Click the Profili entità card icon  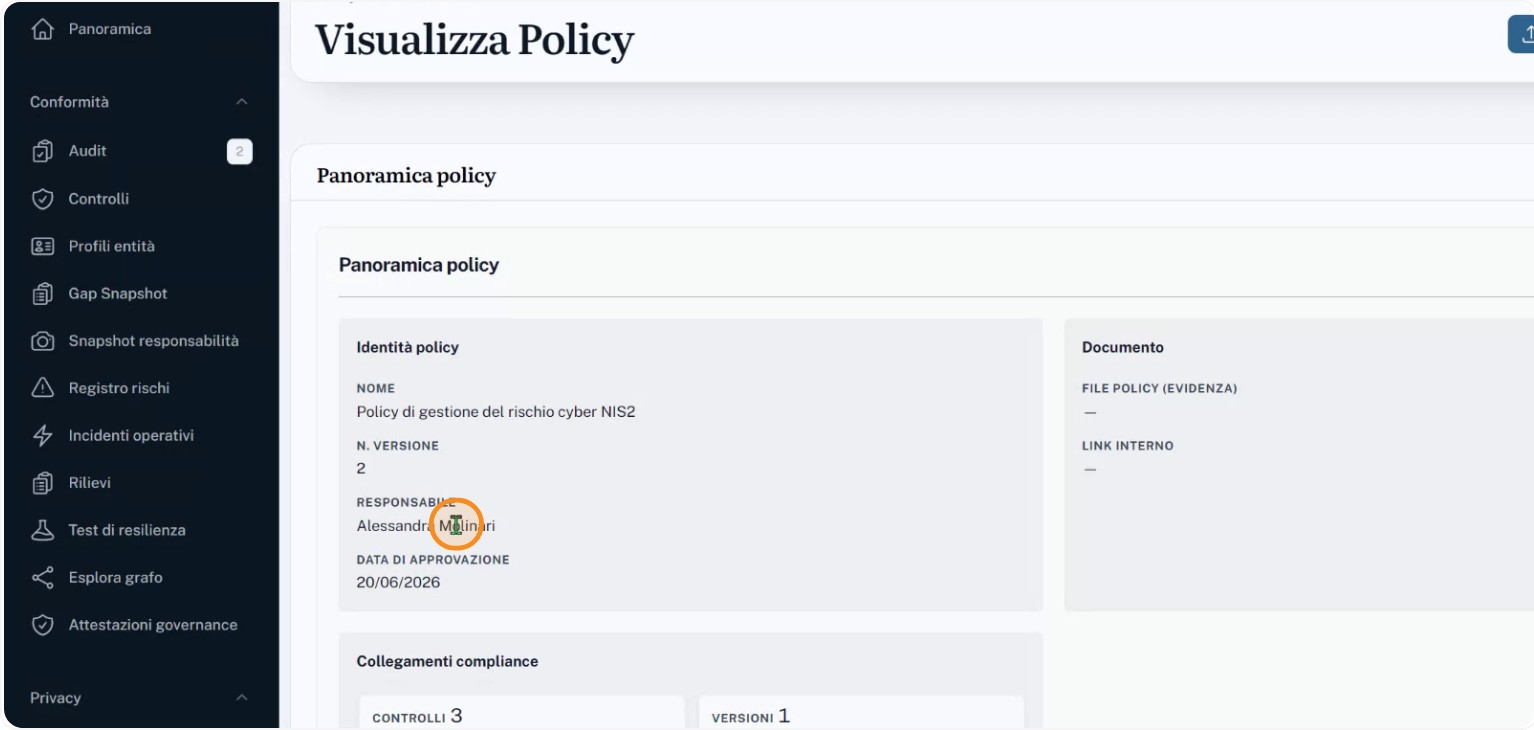(42, 246)
